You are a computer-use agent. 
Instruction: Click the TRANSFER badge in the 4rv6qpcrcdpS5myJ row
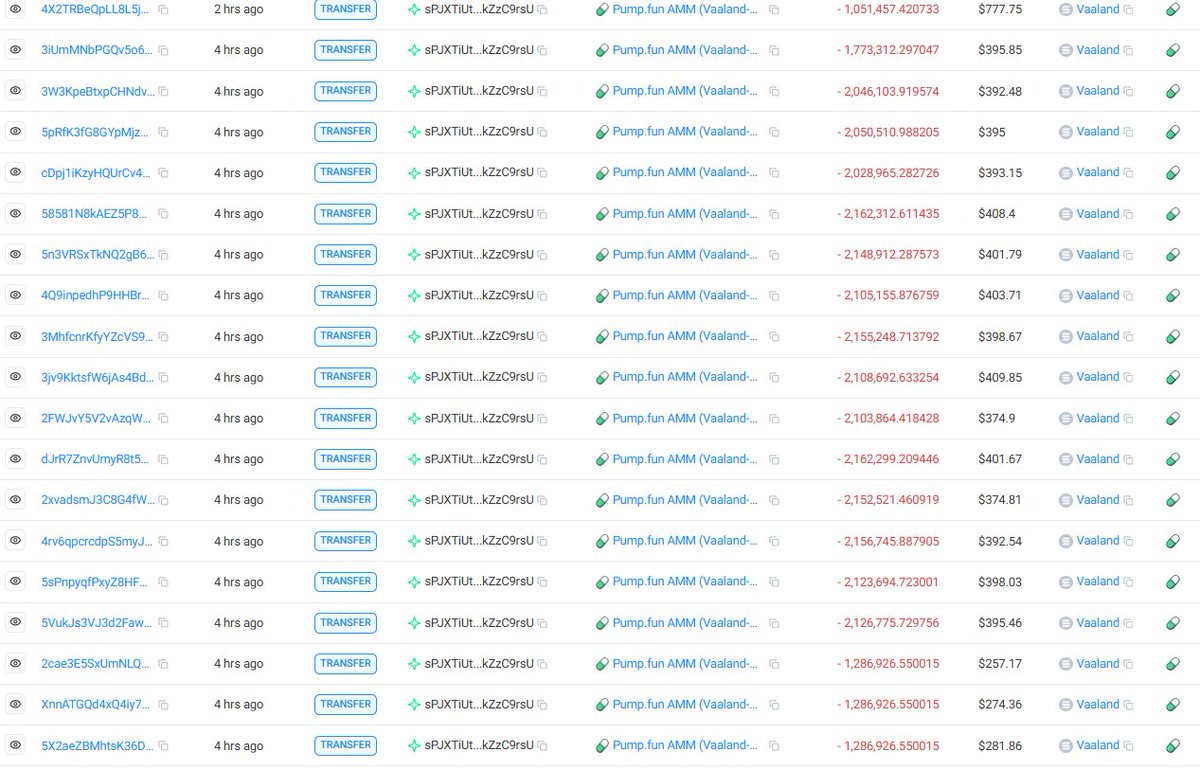click(345, 540)
